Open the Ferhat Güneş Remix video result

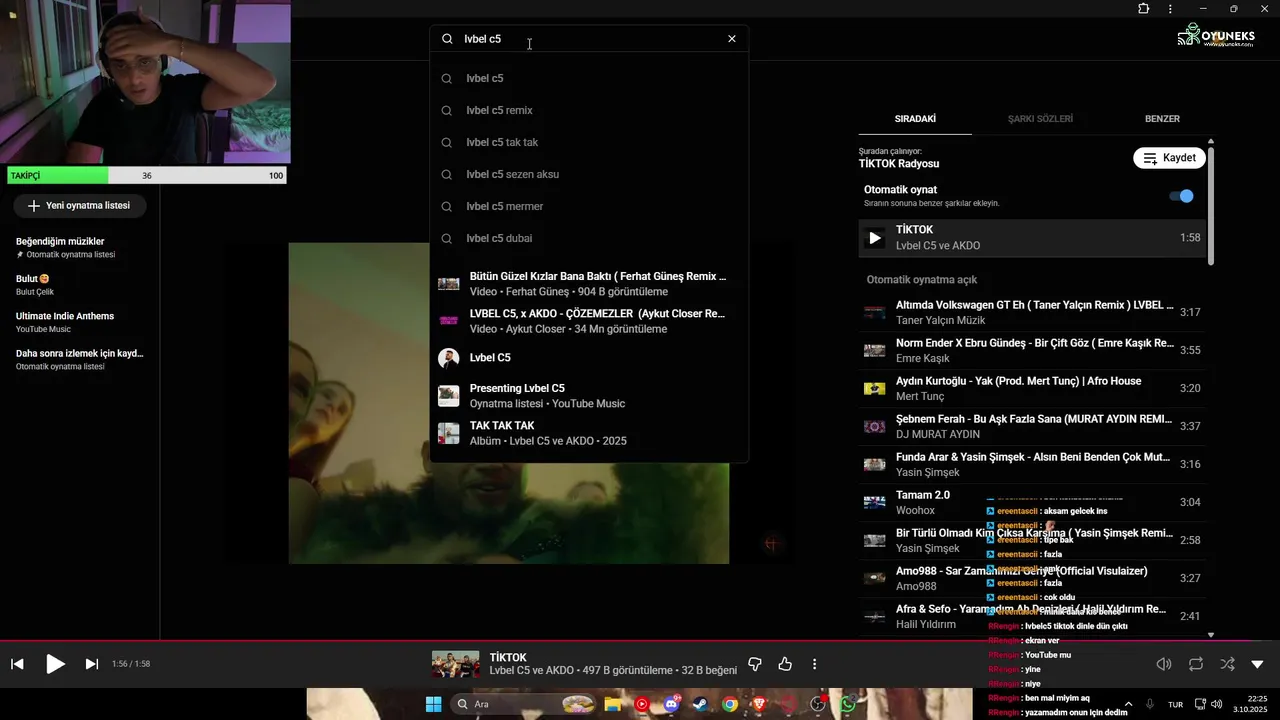(x=589, y=283)
